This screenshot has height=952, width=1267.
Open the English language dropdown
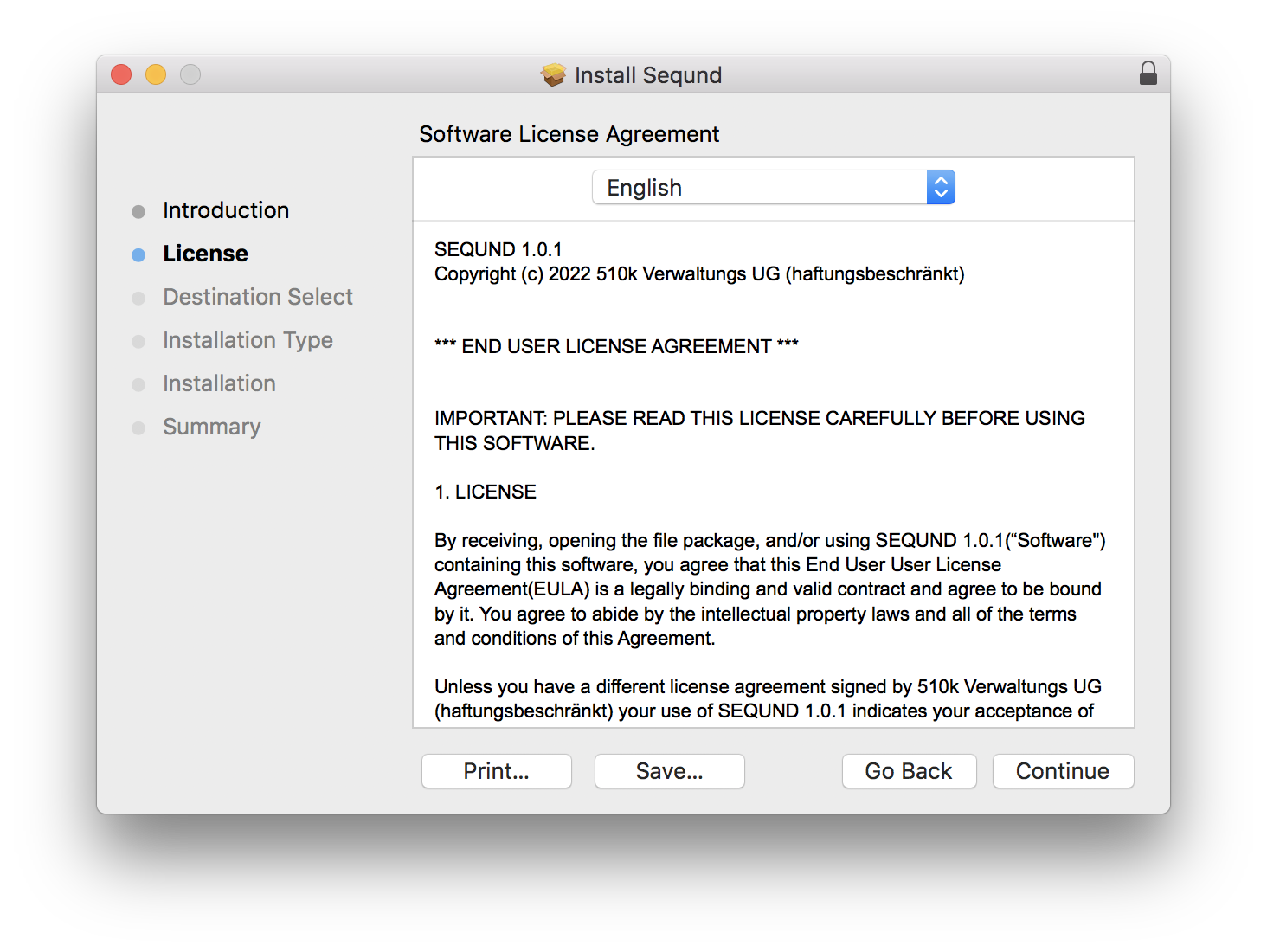[774, 188]
